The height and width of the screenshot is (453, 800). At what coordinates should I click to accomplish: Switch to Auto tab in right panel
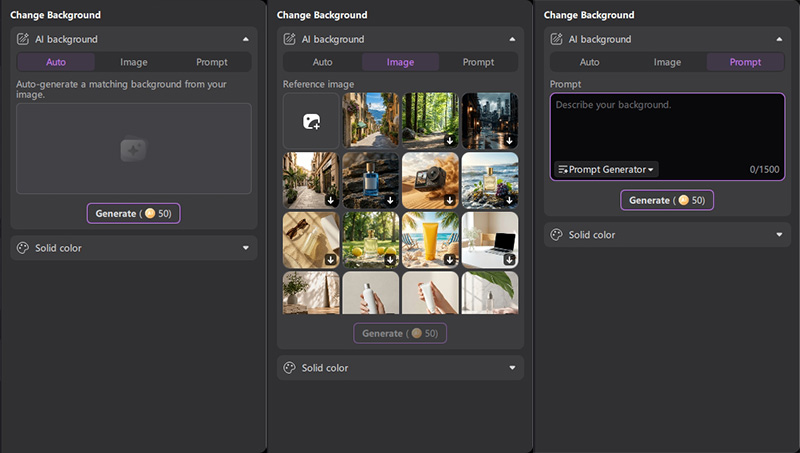pos(589,62)
